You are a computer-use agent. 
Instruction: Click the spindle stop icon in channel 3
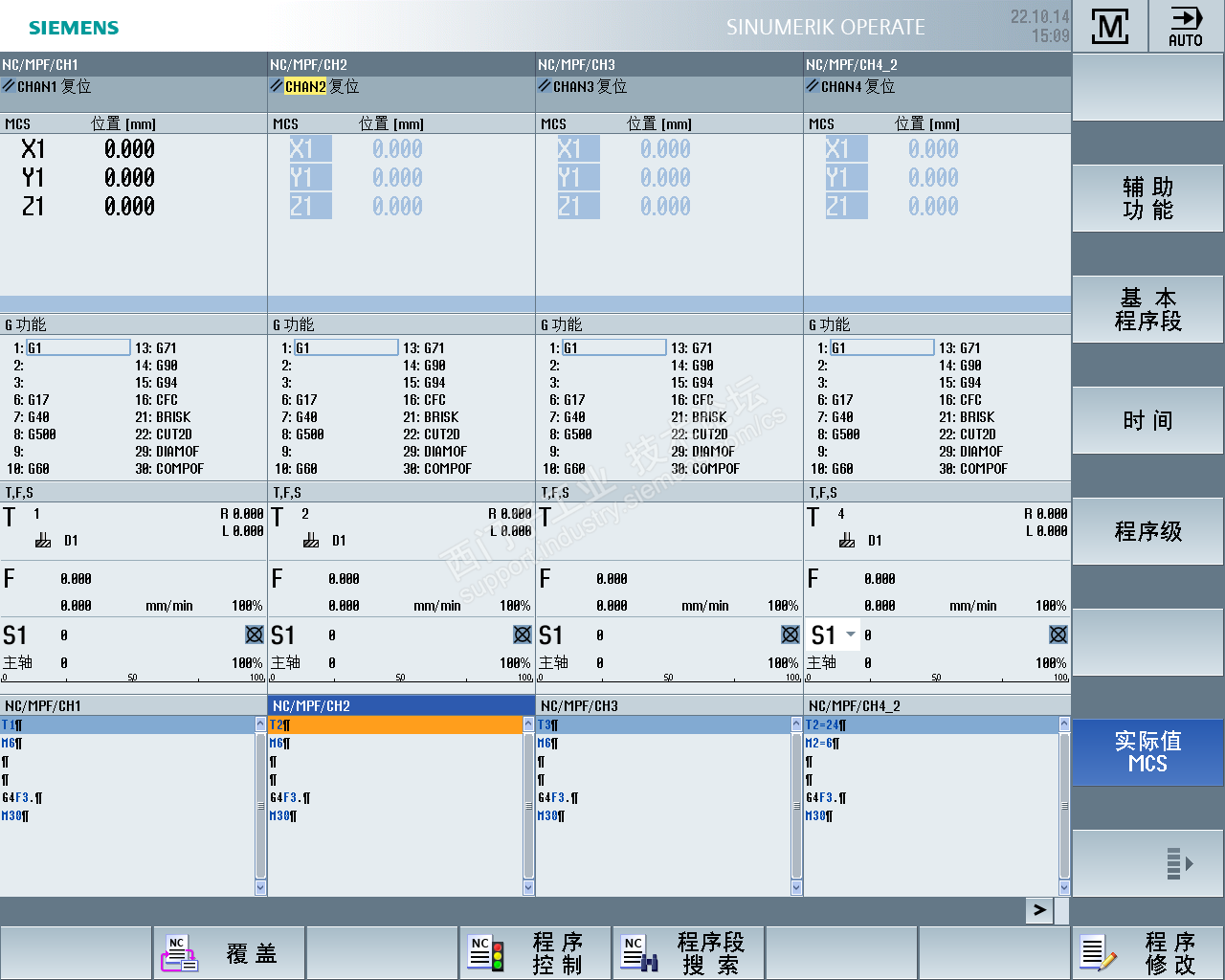[791, 635]
